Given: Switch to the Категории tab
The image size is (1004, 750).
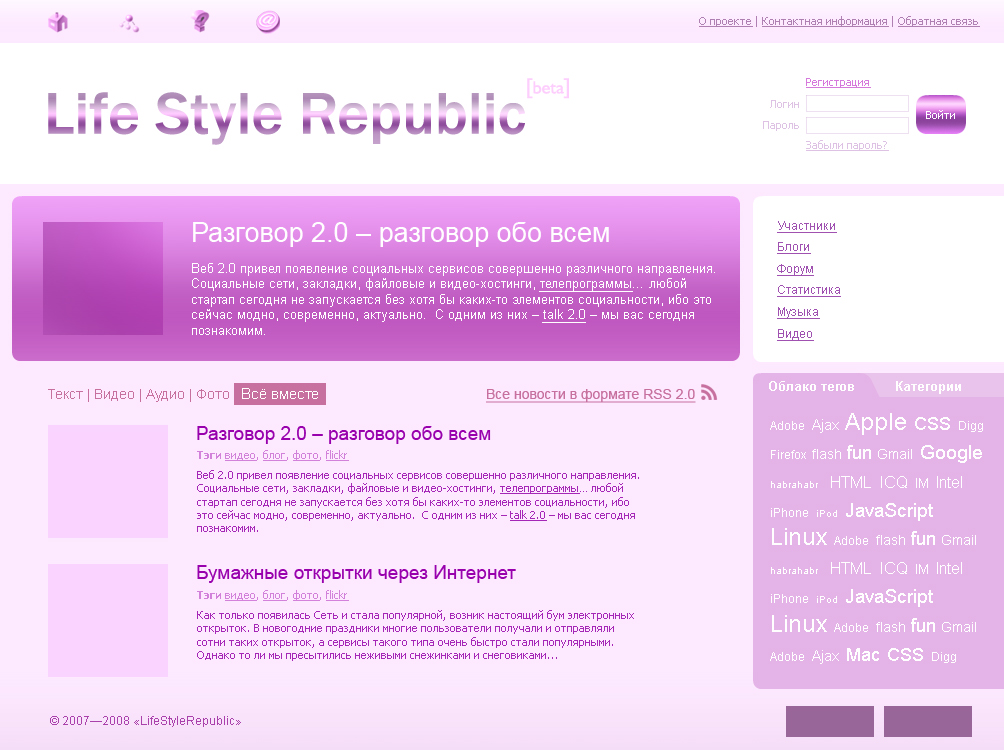Looking at the screenshot, I should pos(929,385).
